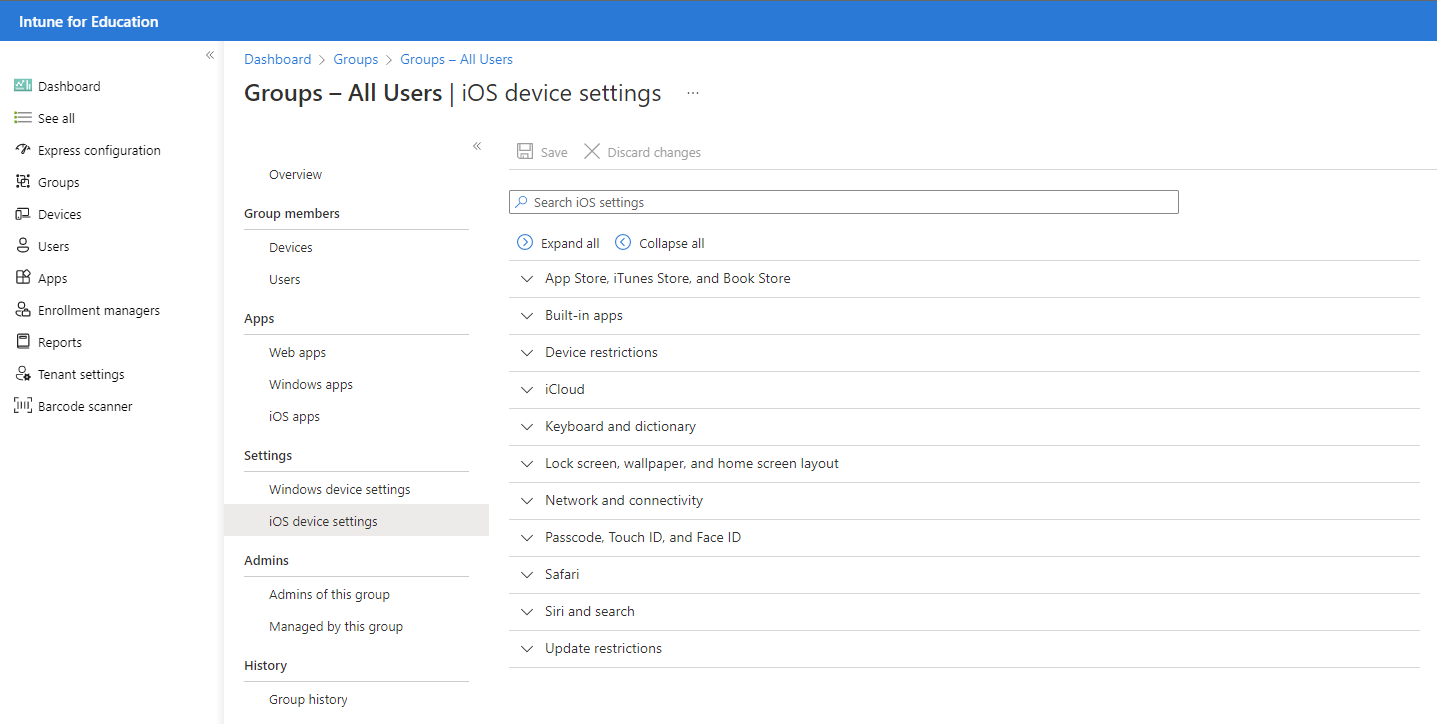Select the Groups icon in sidebar

[23, 182]
